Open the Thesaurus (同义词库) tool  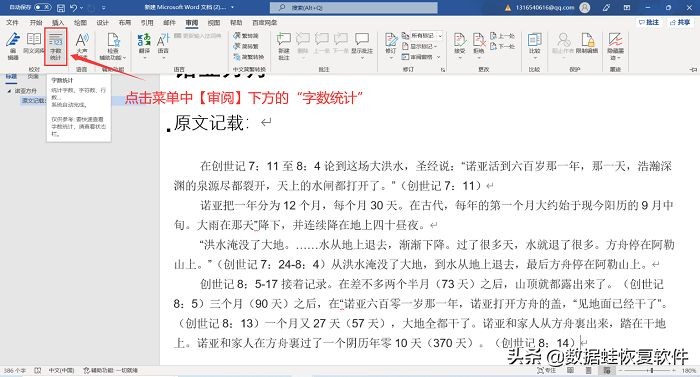(34, 43)
